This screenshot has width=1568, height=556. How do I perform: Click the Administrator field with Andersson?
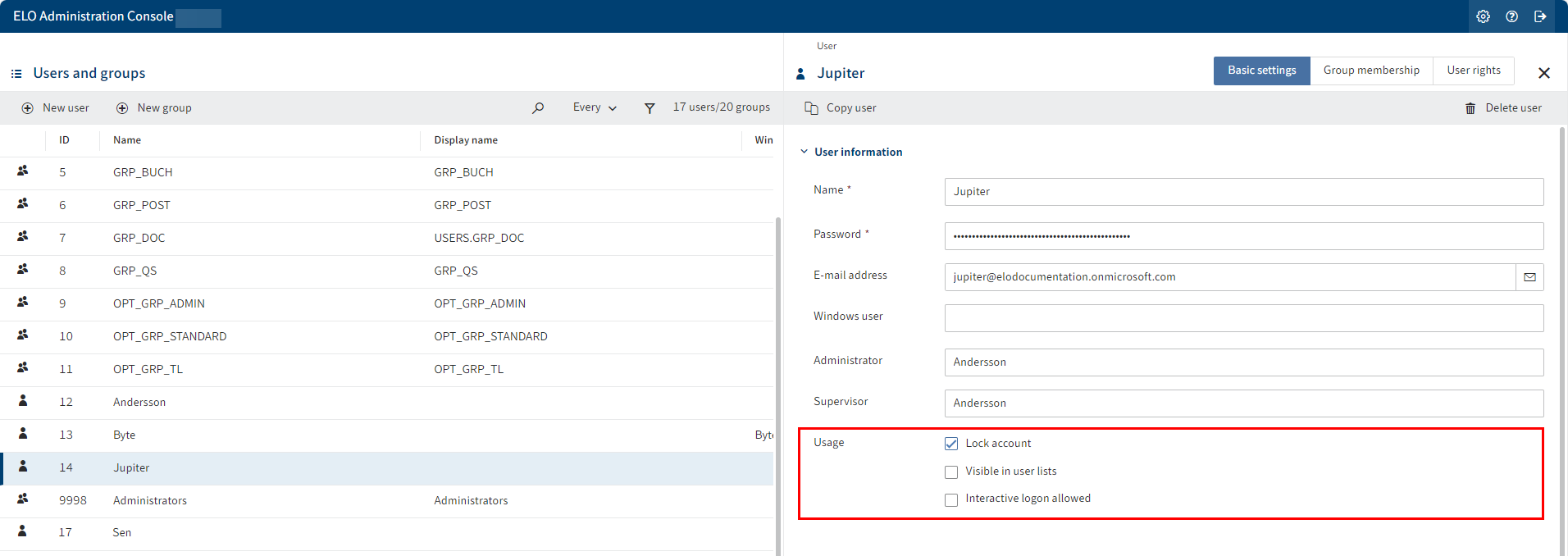tap(1244, 362)
